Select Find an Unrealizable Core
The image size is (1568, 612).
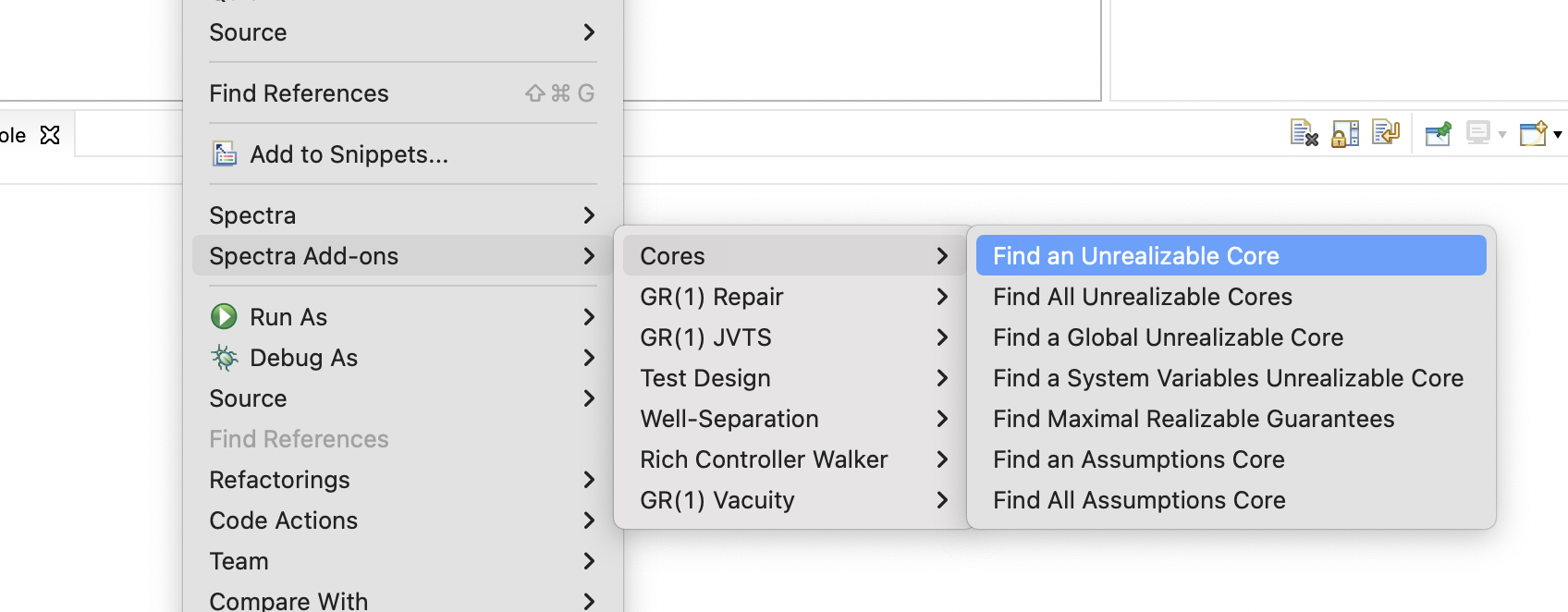coord(1136,256)
